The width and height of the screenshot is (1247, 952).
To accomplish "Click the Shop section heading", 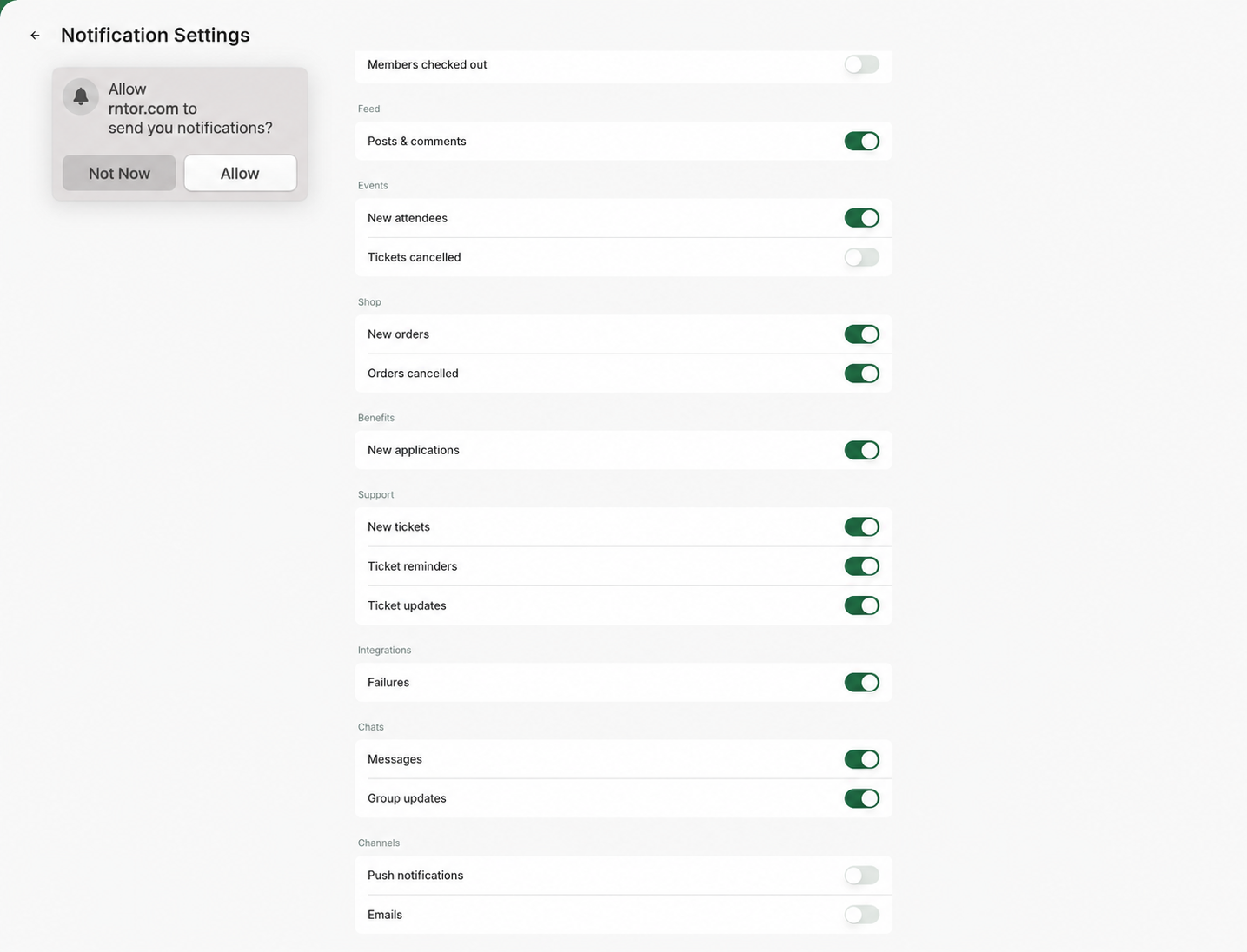I will click(x=369, y=302).
